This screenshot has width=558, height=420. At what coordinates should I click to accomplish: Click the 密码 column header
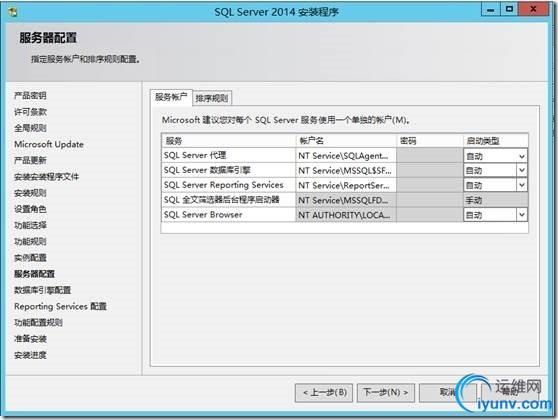click(430, 141)
